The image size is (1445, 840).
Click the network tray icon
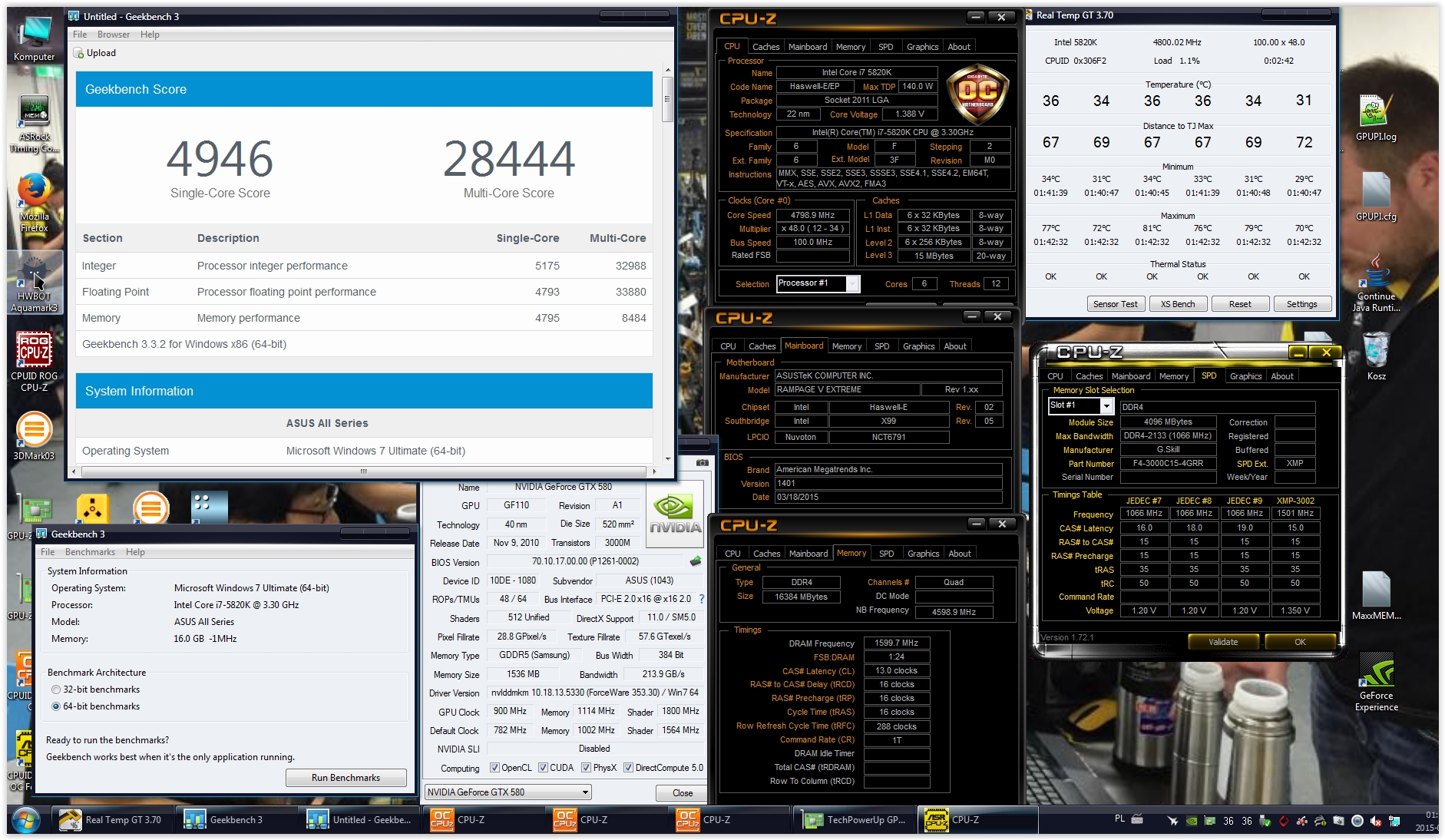coord(1394,821)
